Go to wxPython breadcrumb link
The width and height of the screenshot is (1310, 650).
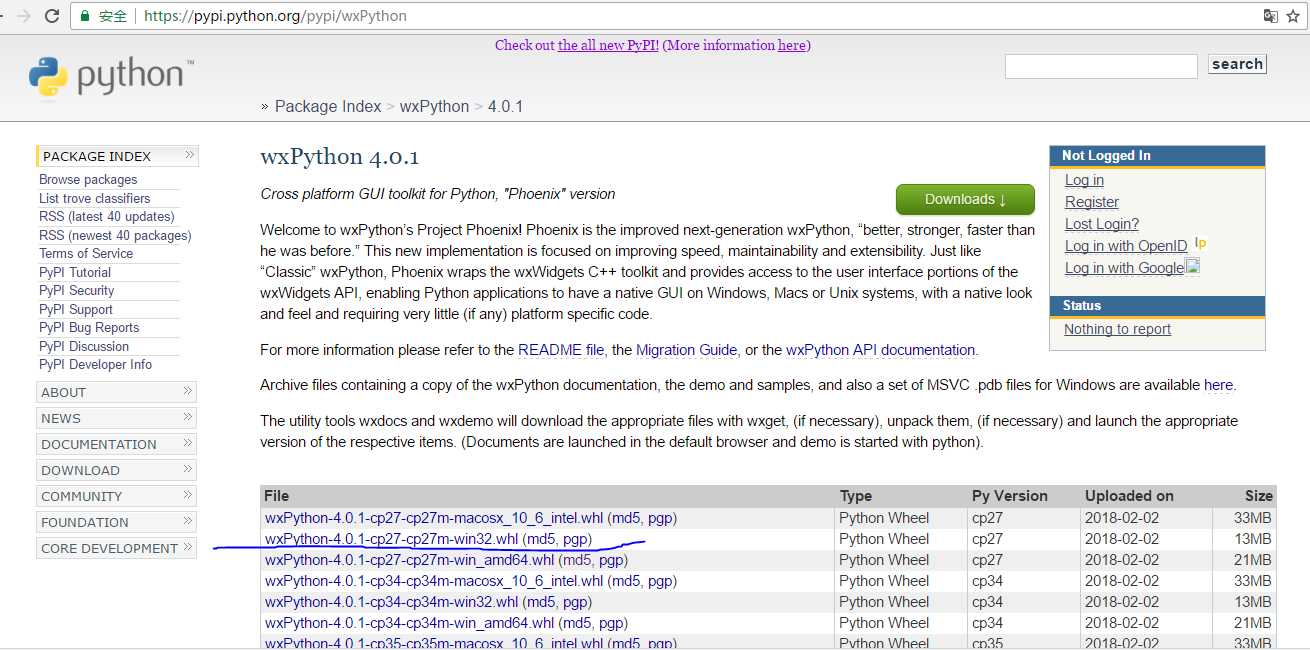434,106
